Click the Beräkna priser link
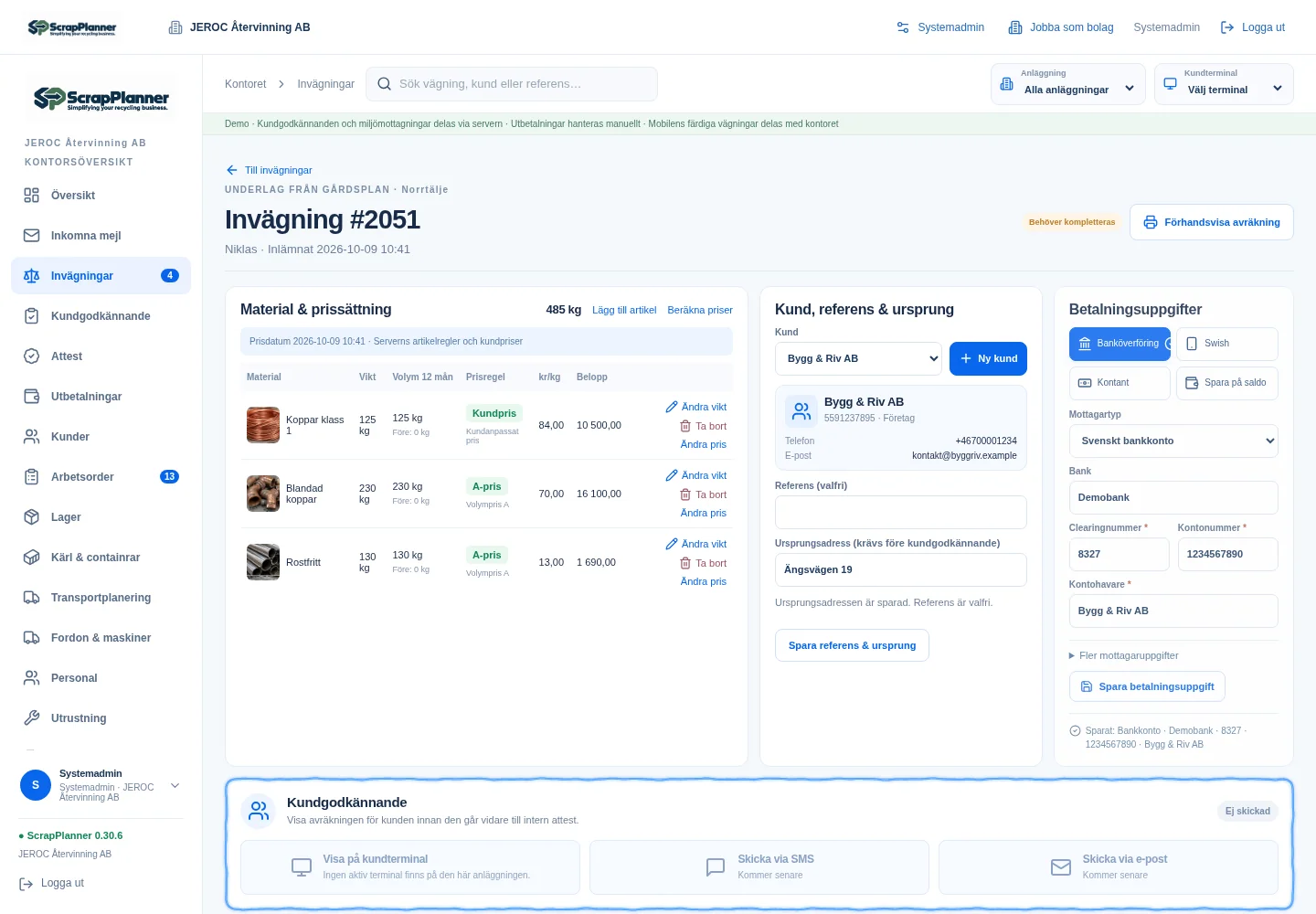Screen dimensions: 1316x914 [x=700, y=310]
